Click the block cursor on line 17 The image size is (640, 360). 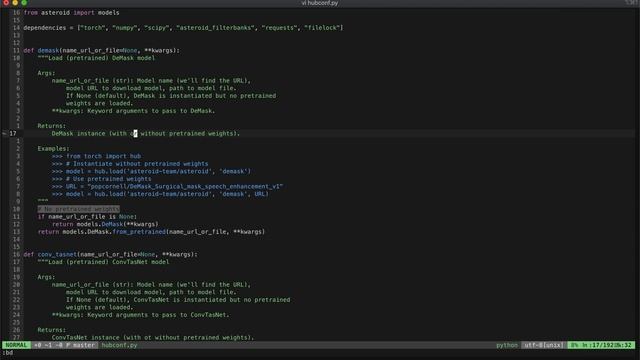(136, 133)
